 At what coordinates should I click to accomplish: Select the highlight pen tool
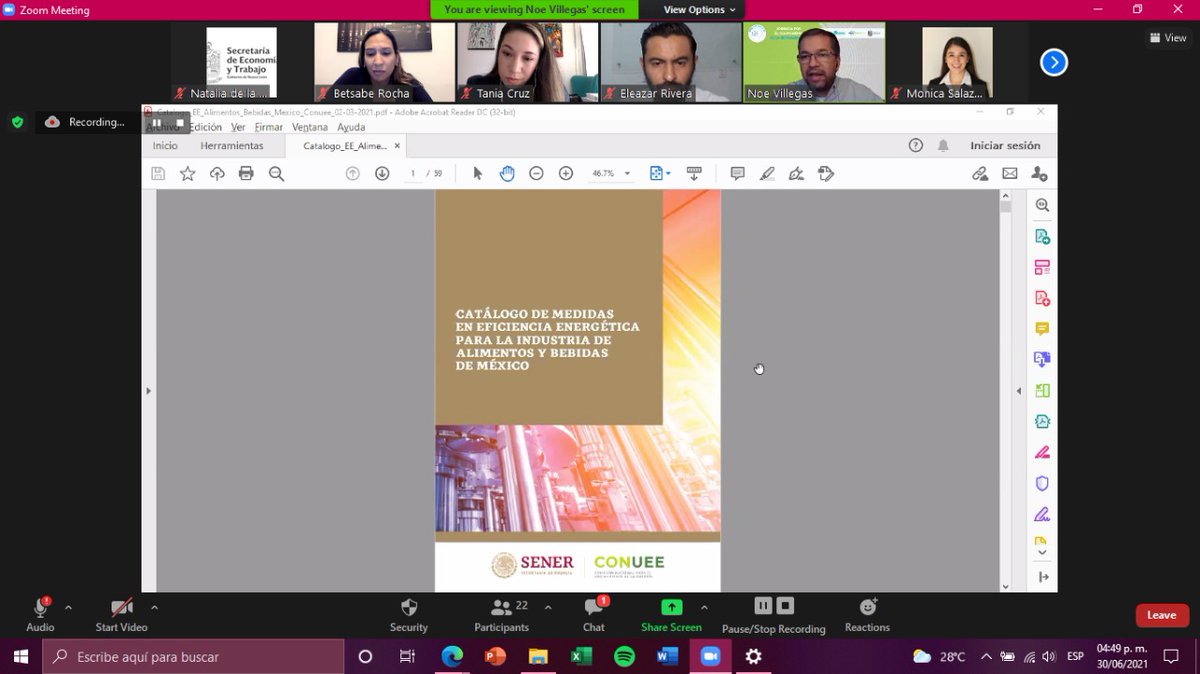(767, 173)
